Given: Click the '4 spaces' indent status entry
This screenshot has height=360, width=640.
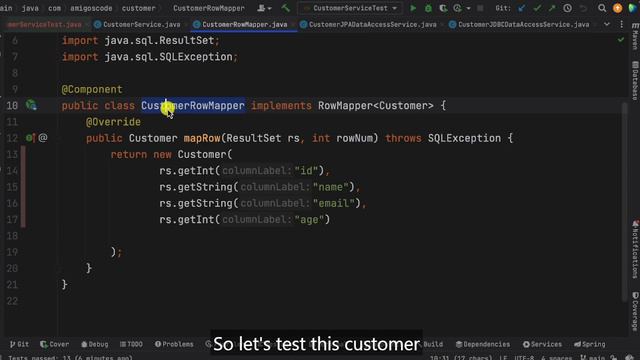Looking at the screenshot, I should point(556,358).
